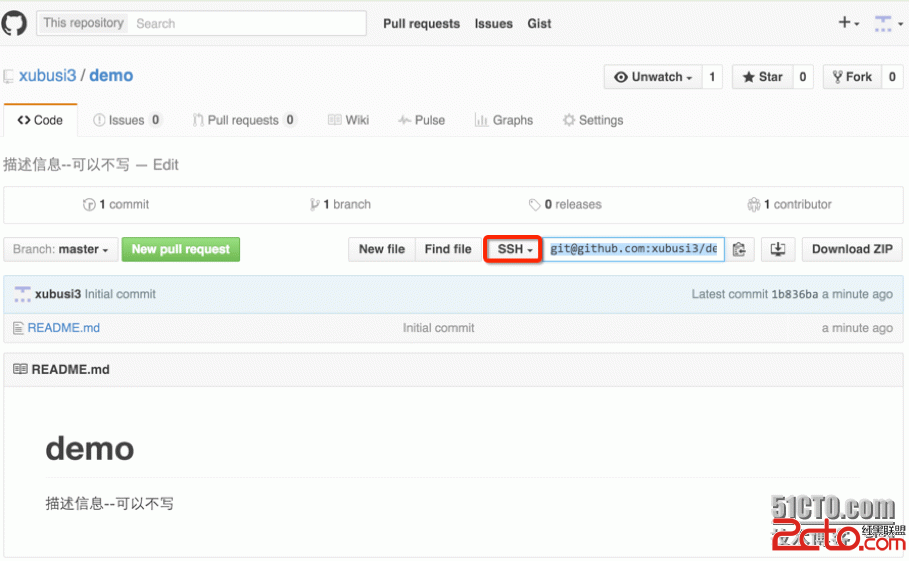Star the demo repository

(762, 77)
